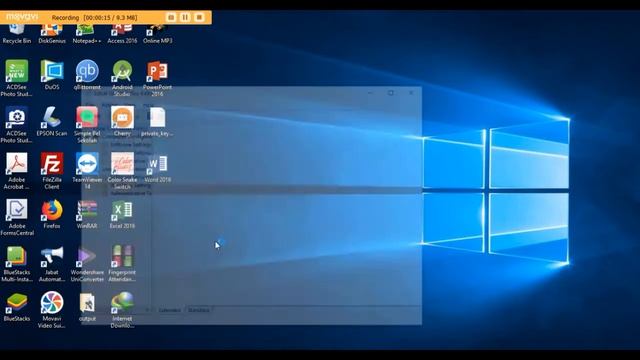This screenshot has height=360, width=640.
Task: Select the Color Snake Switch shortcut
Action: [x=122, y=171]
